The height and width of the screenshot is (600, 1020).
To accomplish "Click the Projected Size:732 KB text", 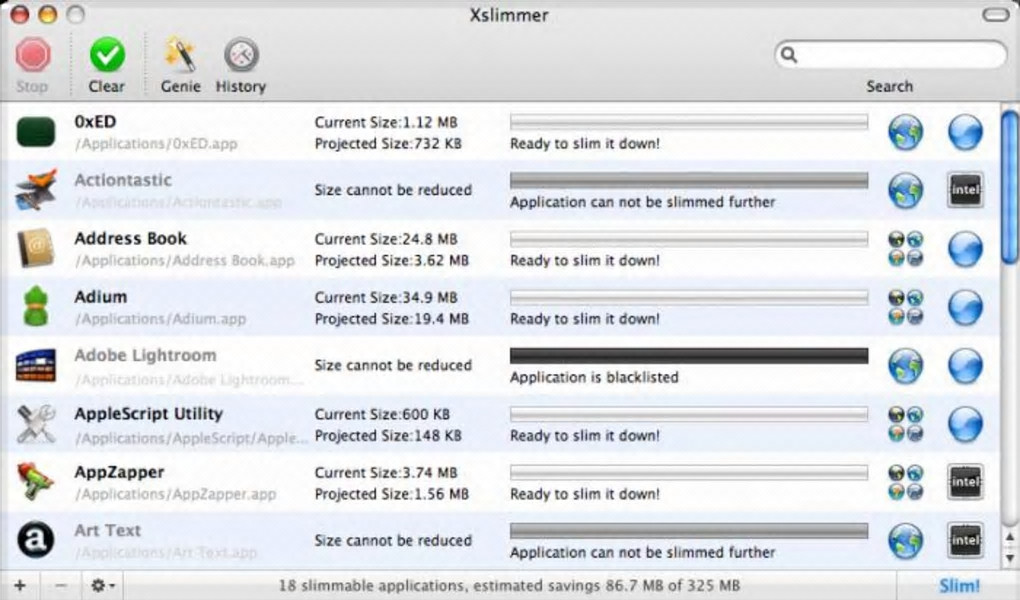I will click(388, 144).
